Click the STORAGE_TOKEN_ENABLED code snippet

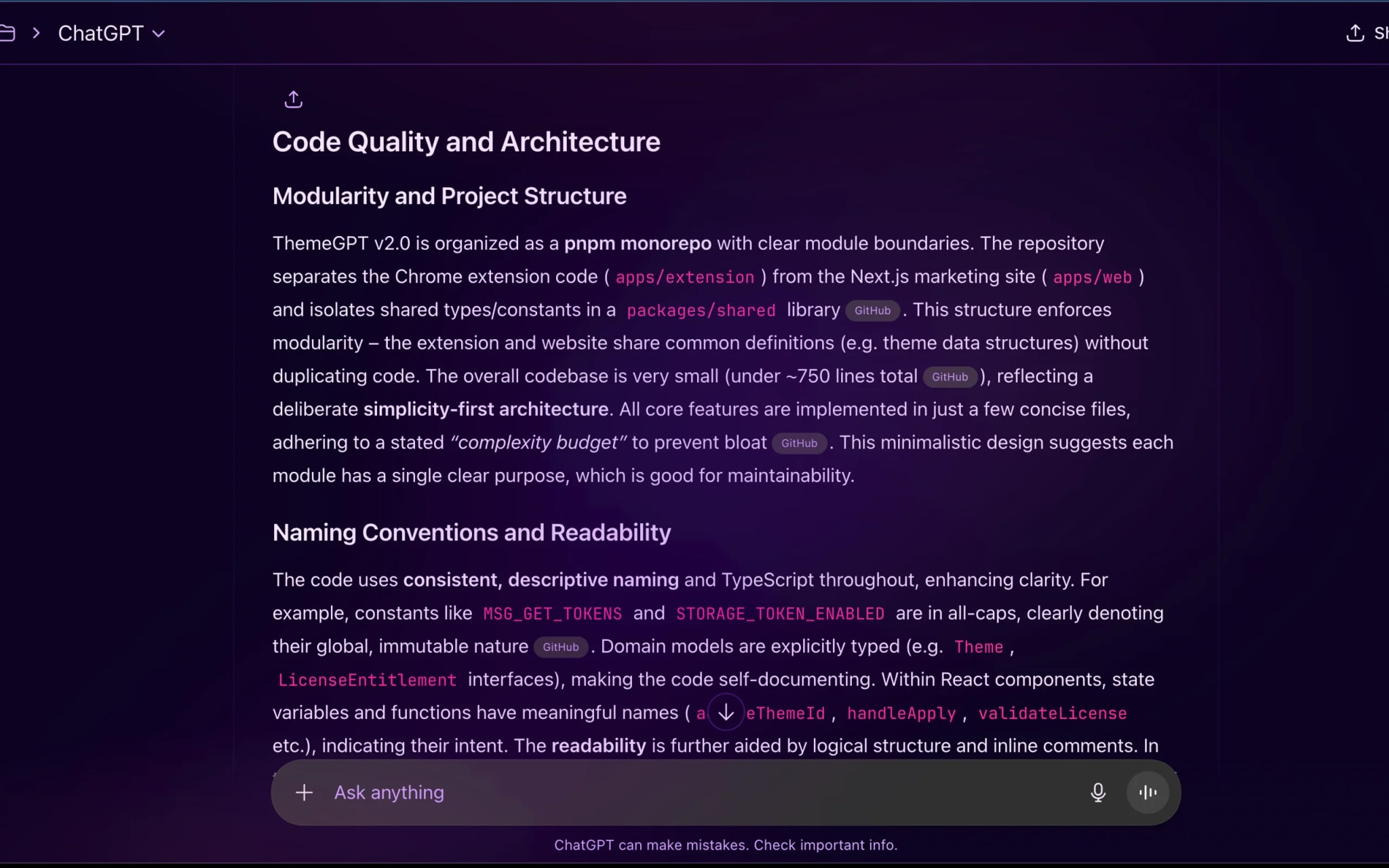point(780,614)
